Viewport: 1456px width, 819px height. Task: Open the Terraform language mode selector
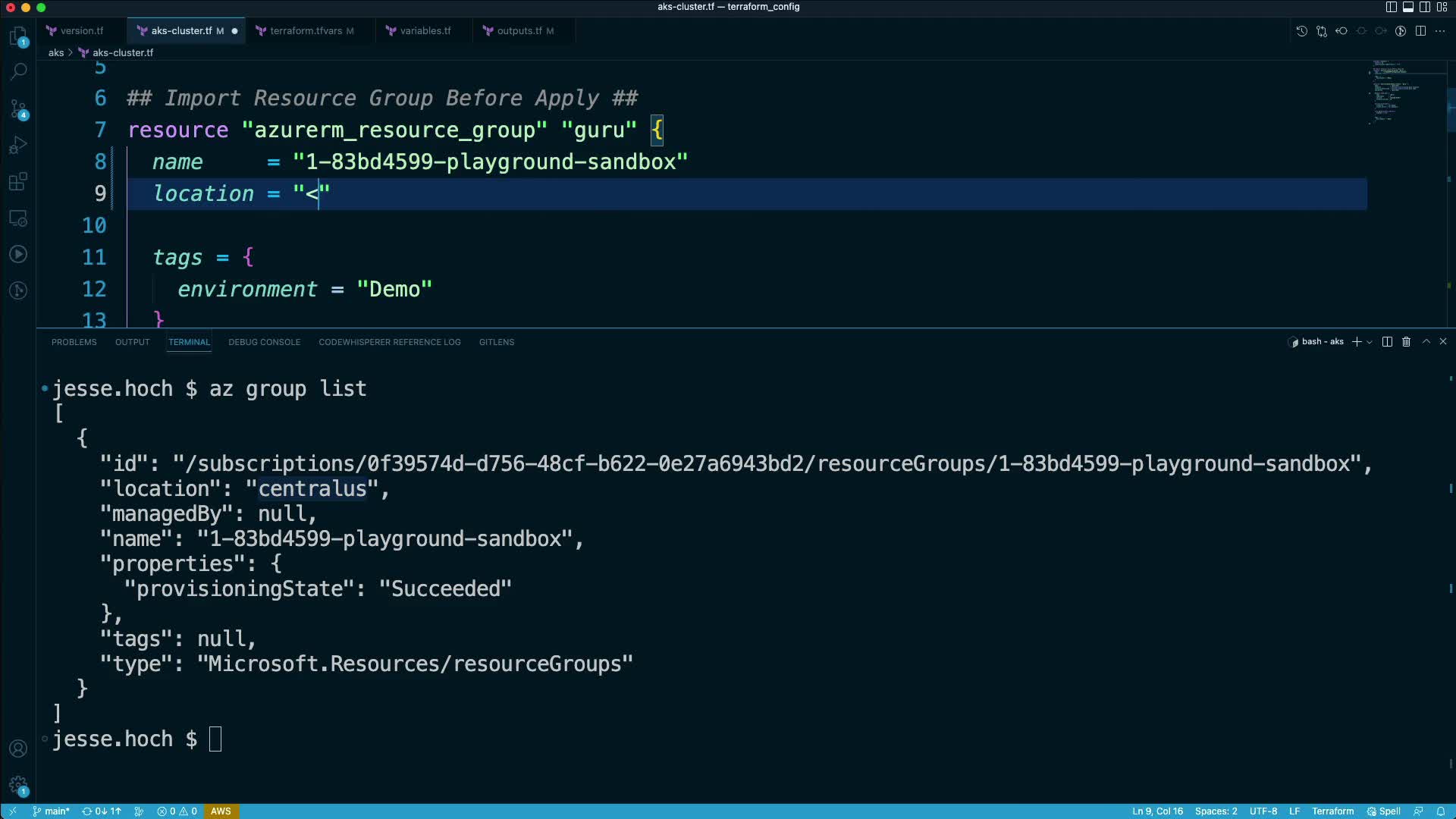click(1332, 811)
